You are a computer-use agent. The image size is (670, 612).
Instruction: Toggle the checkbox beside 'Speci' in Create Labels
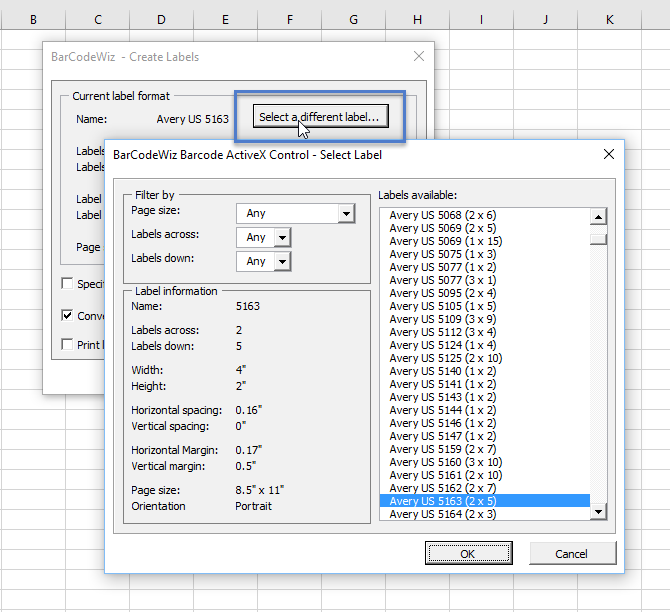tap(67, 283)
